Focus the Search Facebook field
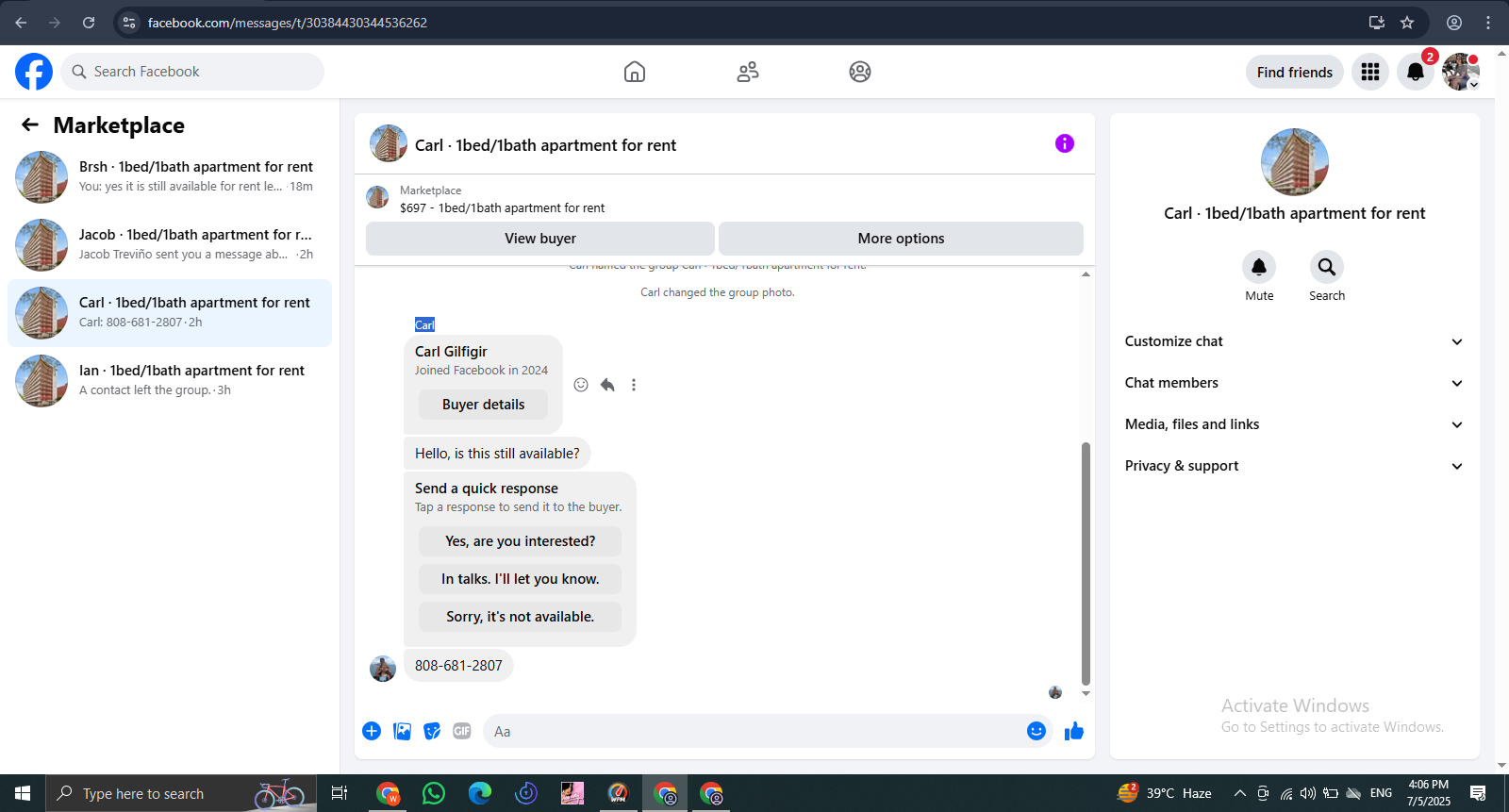Image resolution: width=1509 pixels, height=812 pixels. 192,72
